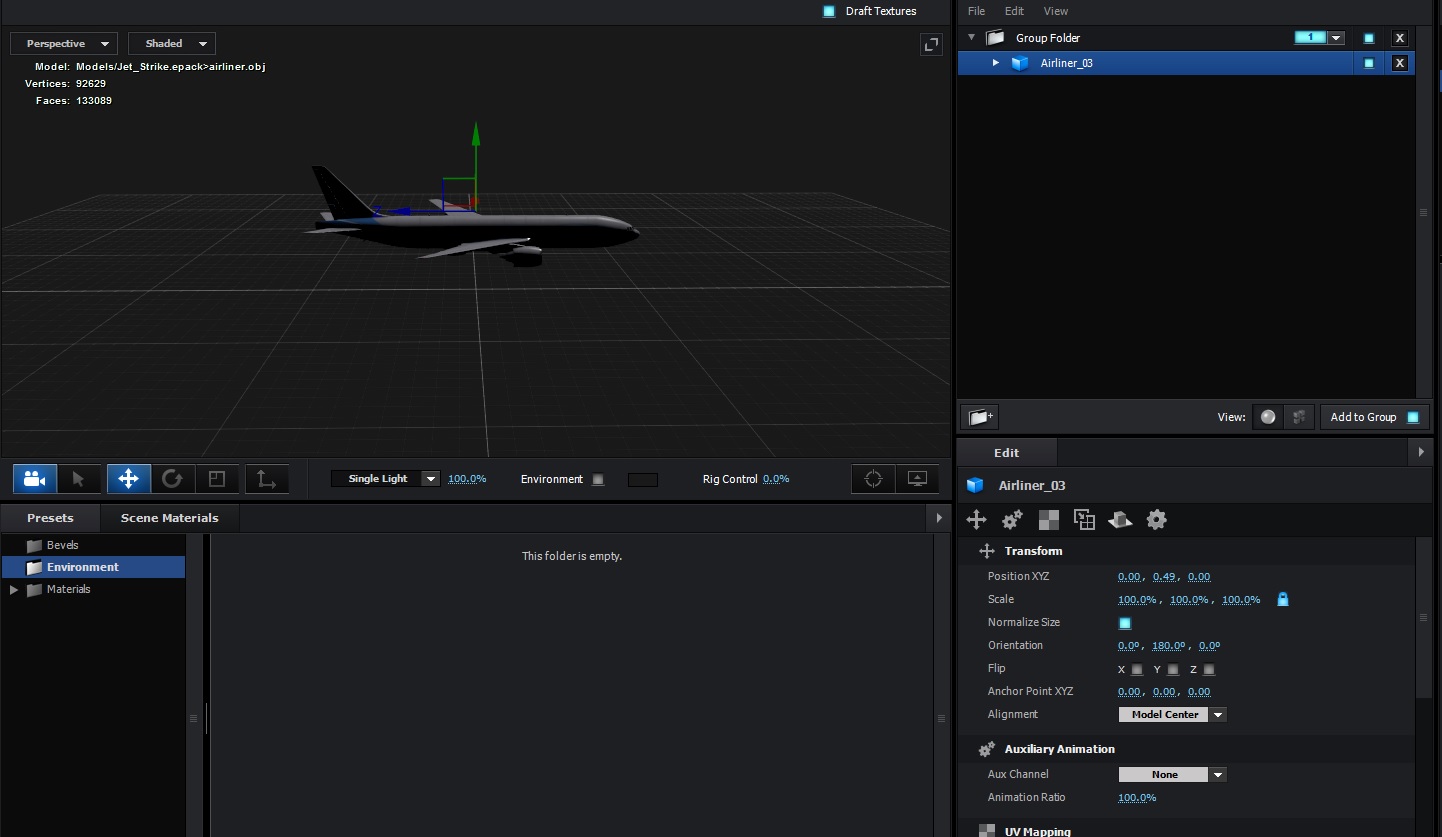Activate the move gizmo tool
Screen dimensions: 1442x837
coord(129,479)
